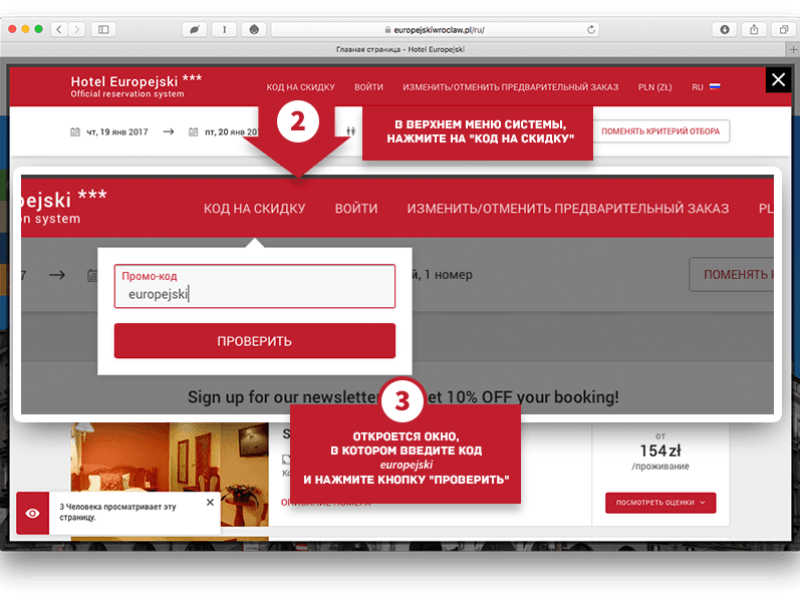Click the enlarged КОД НА СКИДКУ in the magnified view

(x=255, y=208)
